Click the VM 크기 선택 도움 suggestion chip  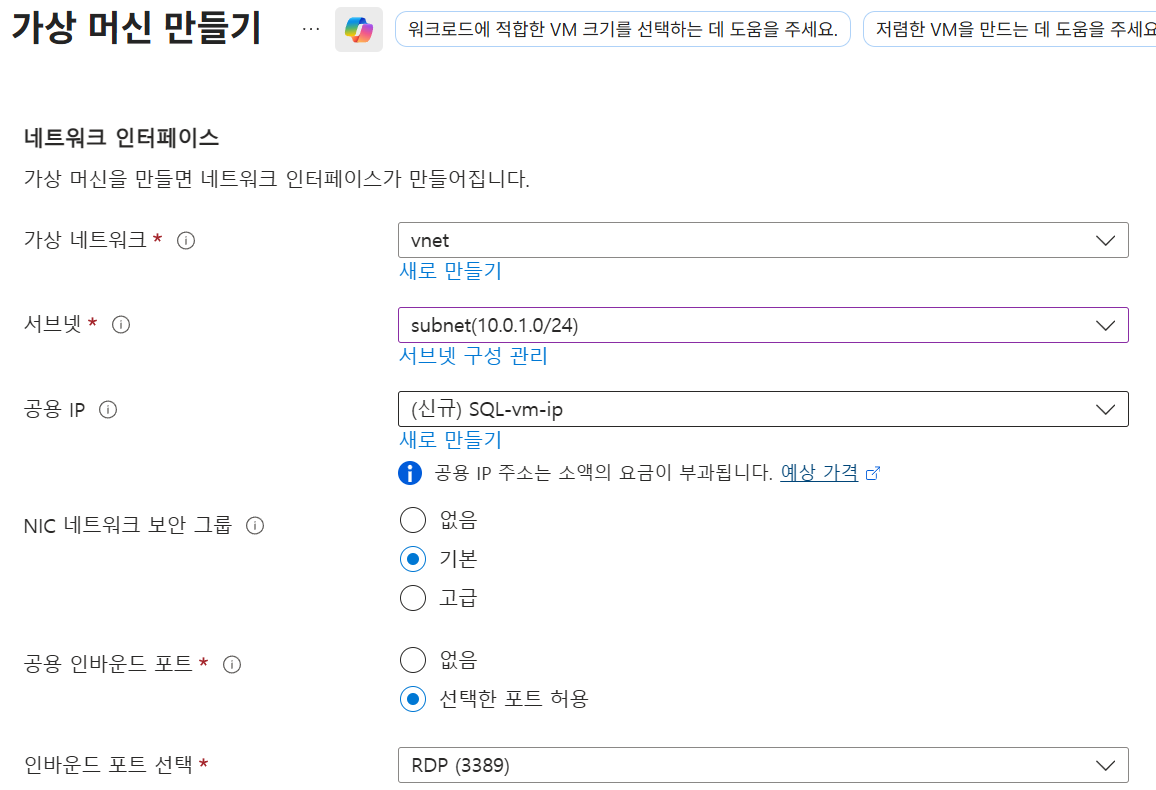click(622, 30)
